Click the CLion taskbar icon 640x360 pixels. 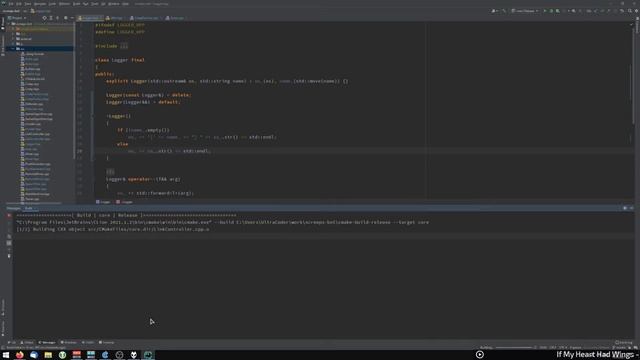148,355
